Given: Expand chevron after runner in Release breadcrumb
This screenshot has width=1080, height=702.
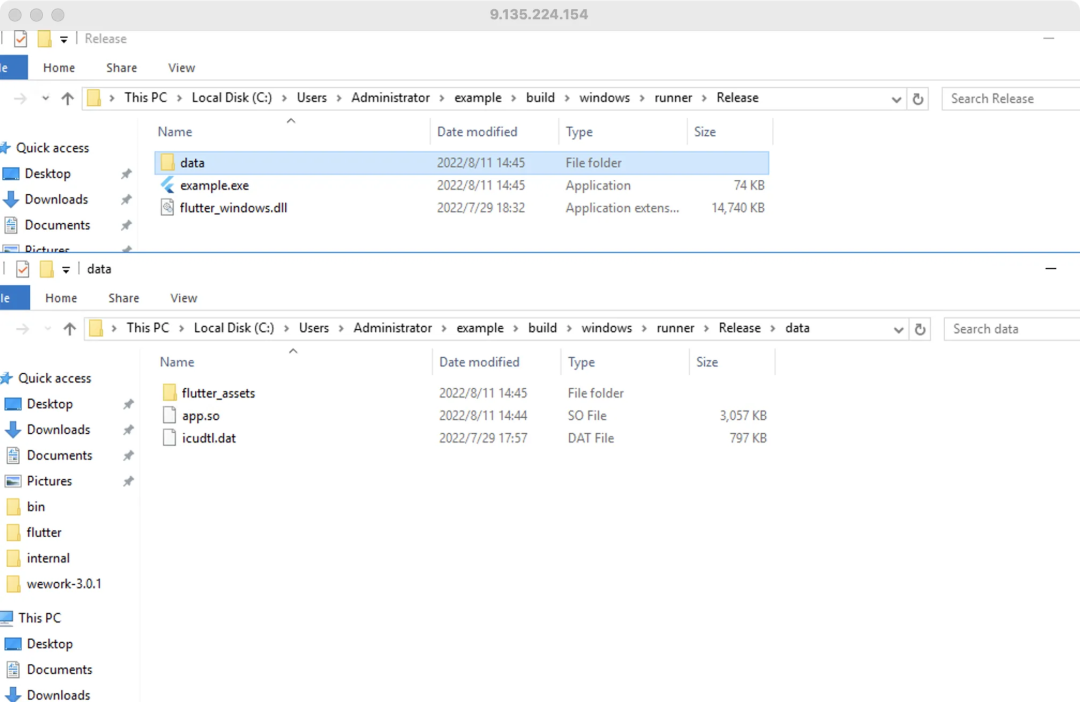Looking at the screenshot, I should pos(705,99).
